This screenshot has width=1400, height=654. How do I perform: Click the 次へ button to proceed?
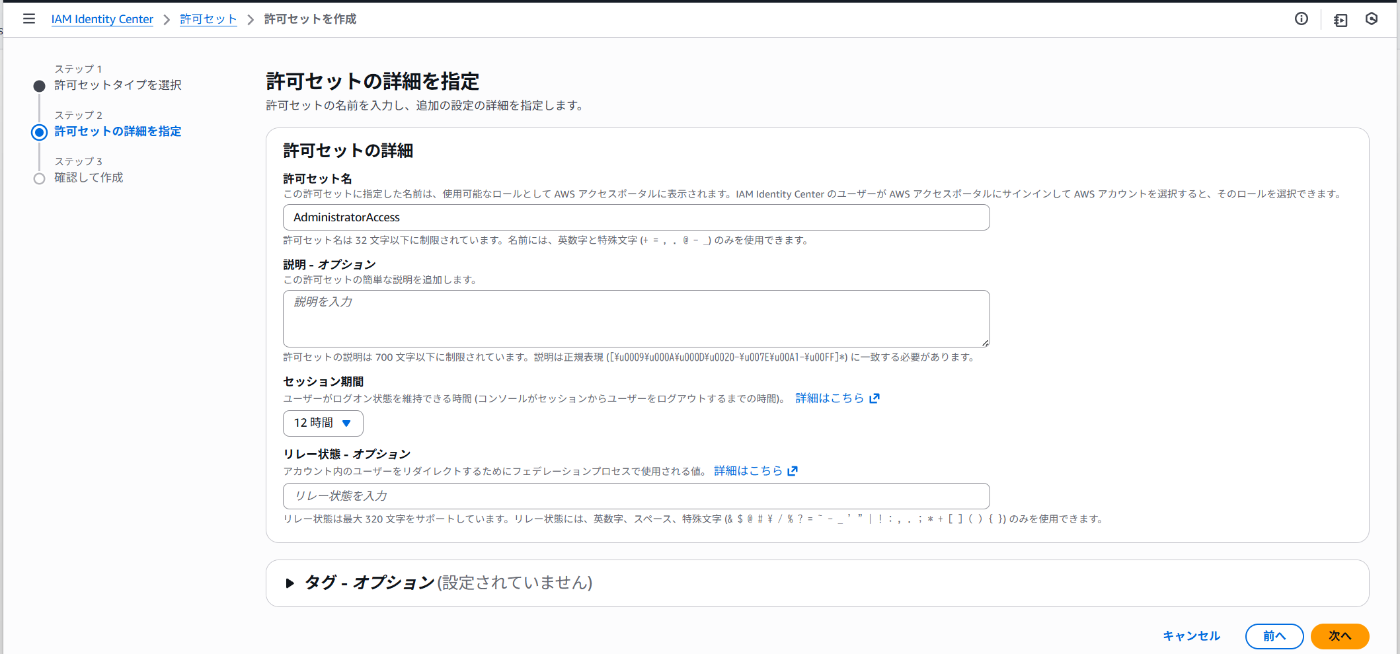click(1339, 636)
